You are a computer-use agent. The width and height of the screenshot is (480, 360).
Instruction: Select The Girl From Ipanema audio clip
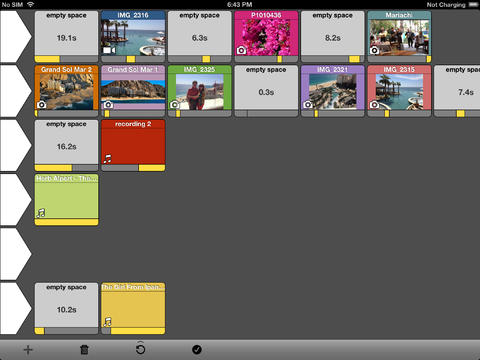click(x=133, y=305)
